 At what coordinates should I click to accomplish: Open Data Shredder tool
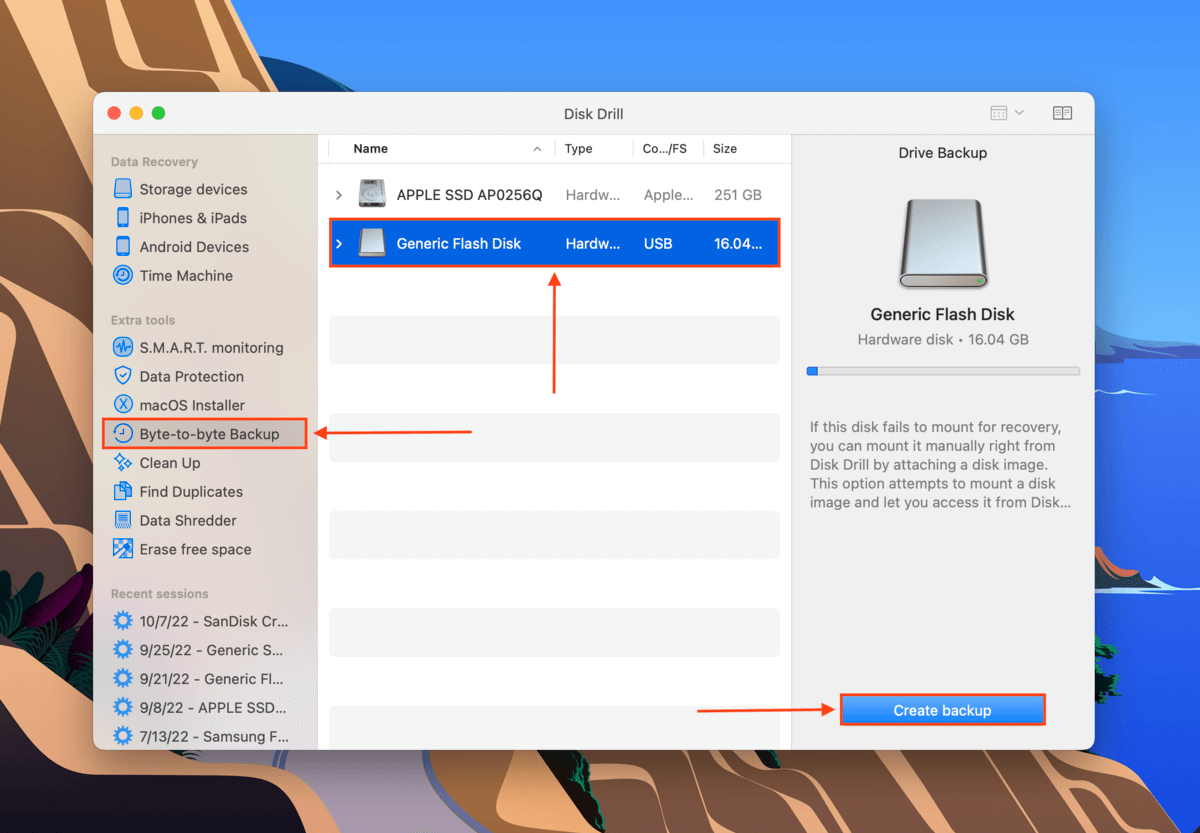pyautogui.click(x=175, y=521)
